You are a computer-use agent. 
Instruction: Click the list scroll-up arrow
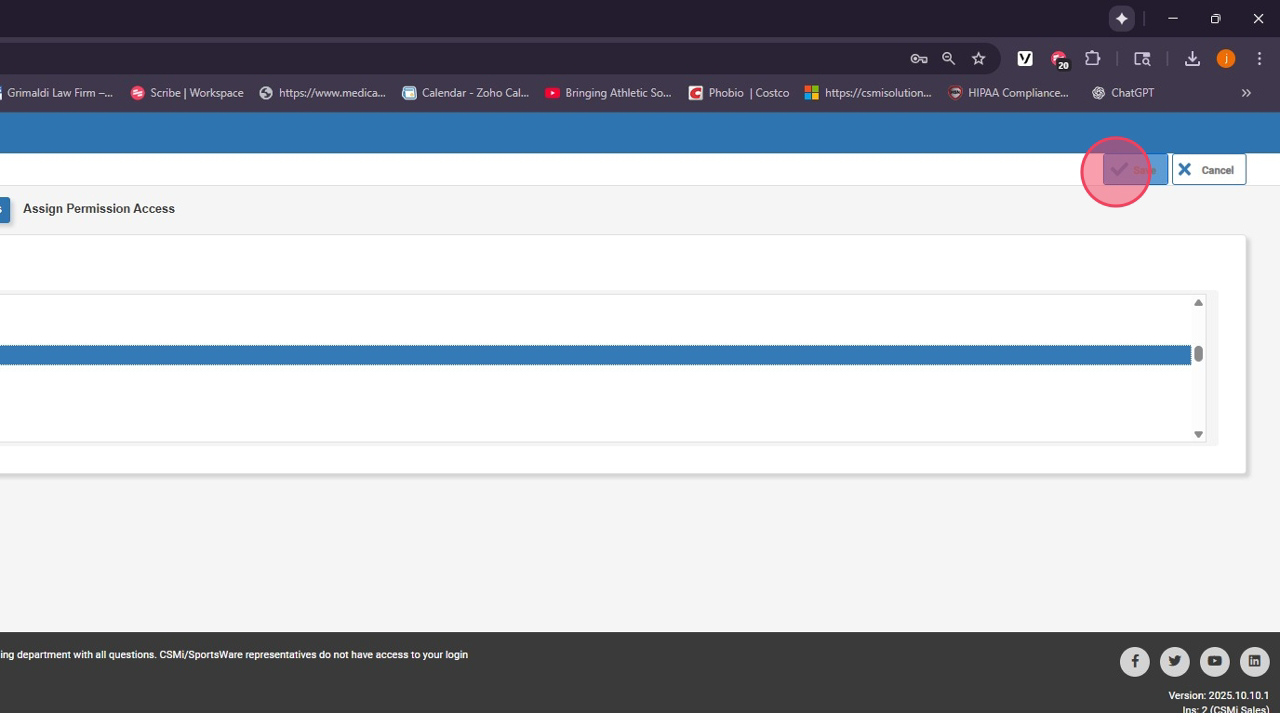coord(1198,303)
